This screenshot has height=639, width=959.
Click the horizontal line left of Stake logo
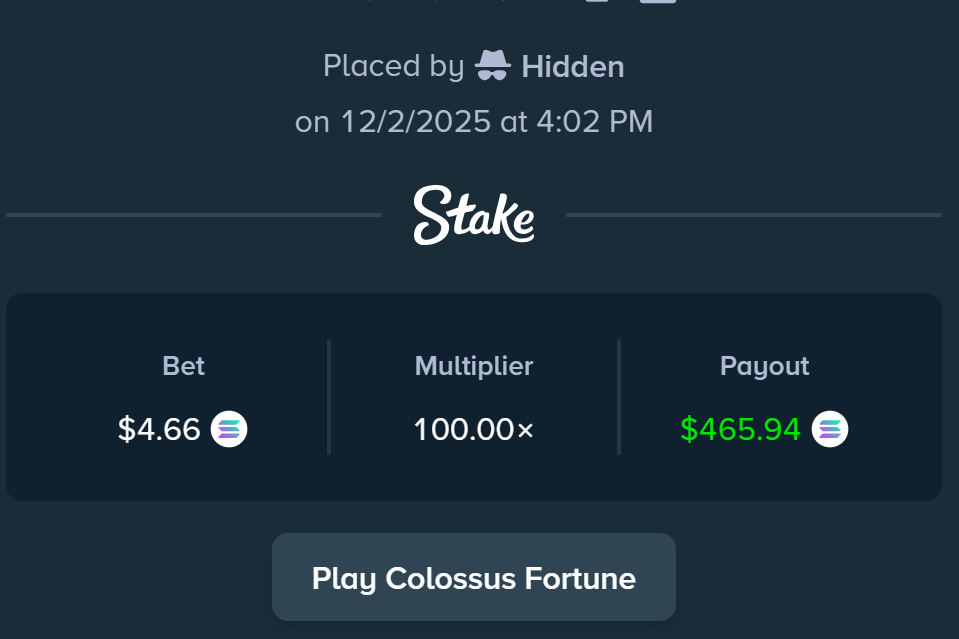(194, 215)
